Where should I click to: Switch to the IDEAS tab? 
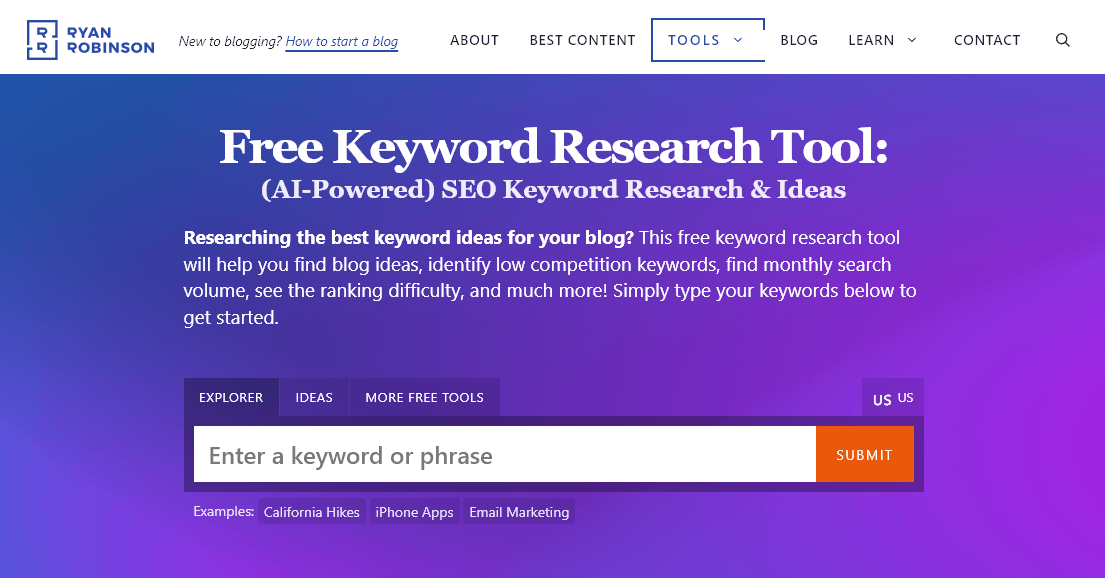pos(313,397)
